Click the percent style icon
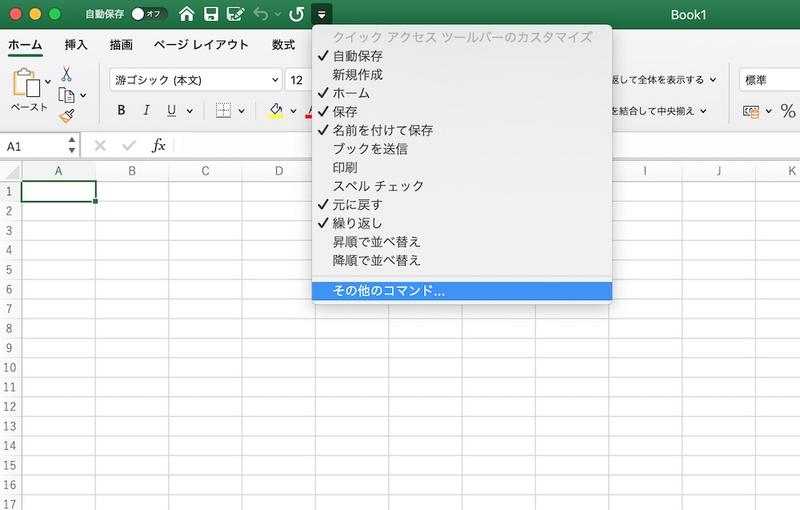This screenshot has height=510, width=800. [787, 111]
